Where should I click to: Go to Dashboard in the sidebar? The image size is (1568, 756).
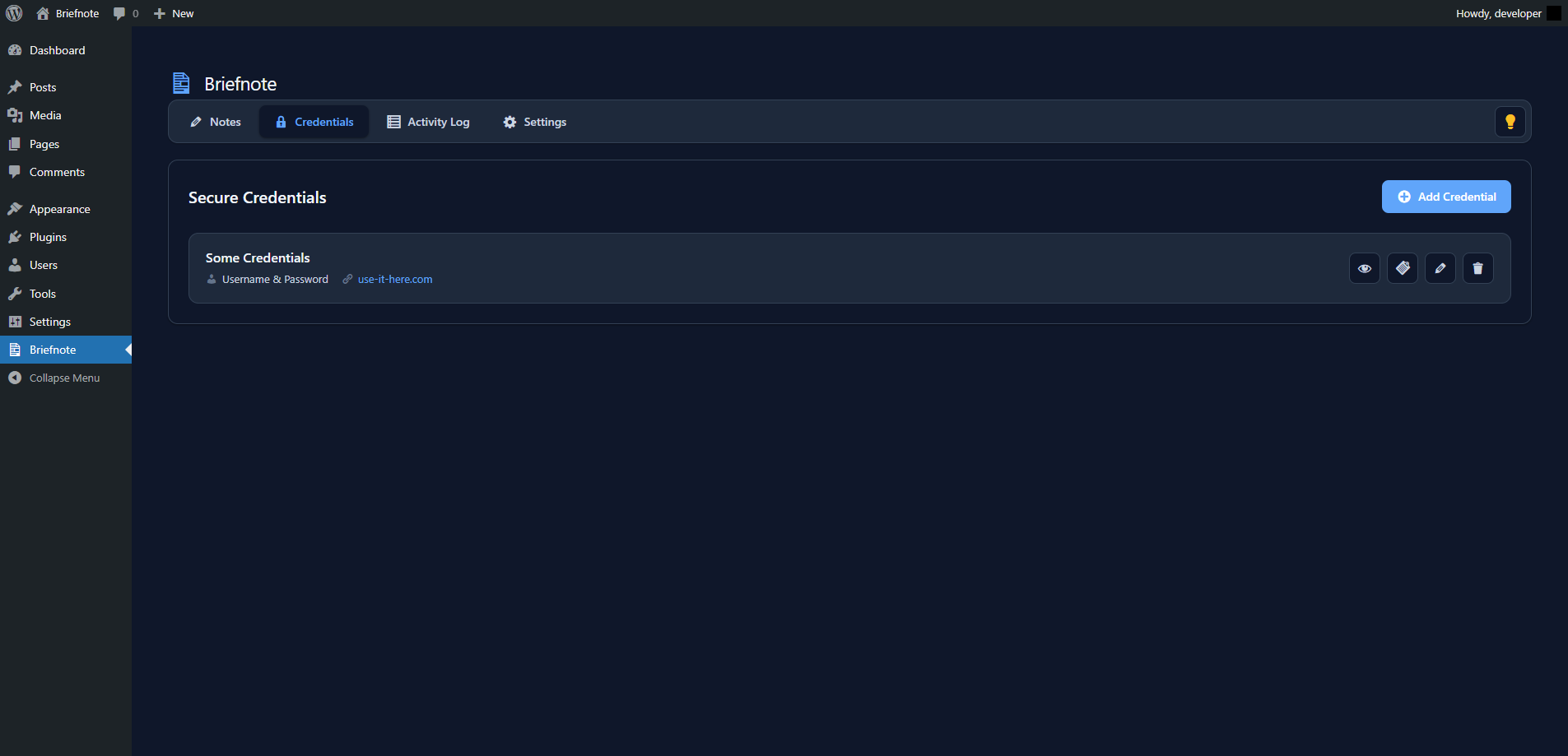[66, 50]
